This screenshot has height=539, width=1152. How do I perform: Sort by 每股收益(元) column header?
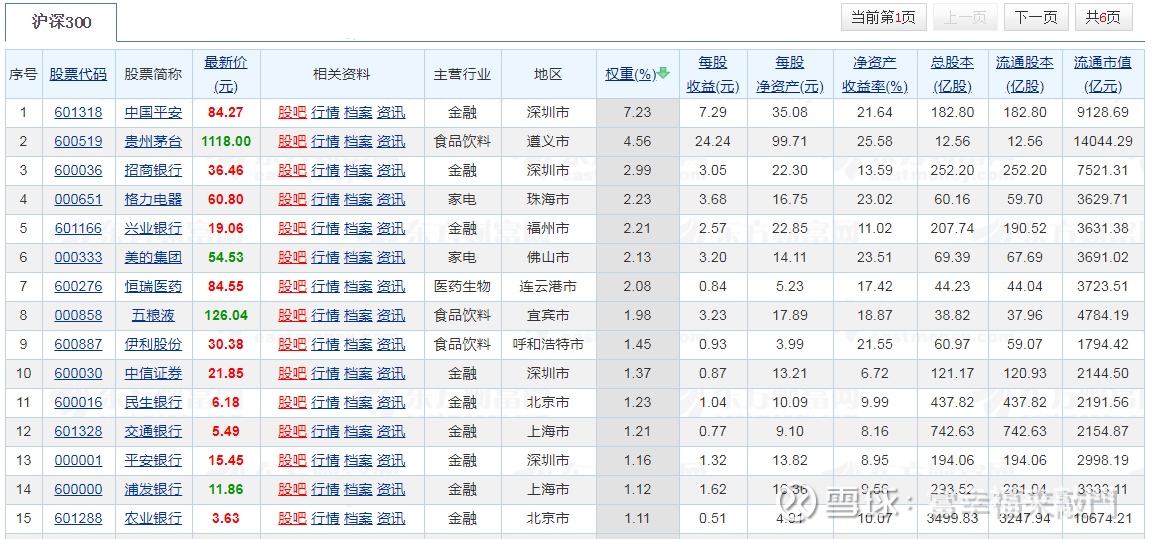[x=713, y=74]
